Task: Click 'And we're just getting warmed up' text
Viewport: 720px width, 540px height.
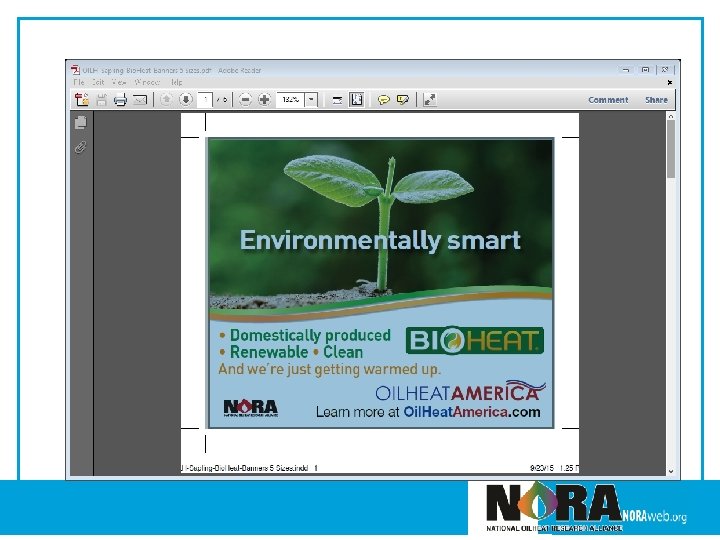Action: [x=329, y=369]
